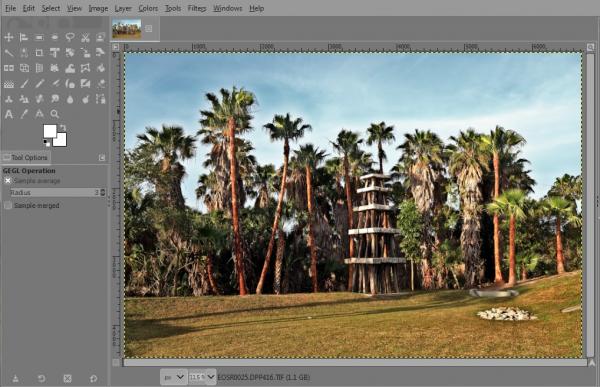600x387 pixels.
Task: Open the unit dropdown in status bar
Action: (x=173, y=377)
